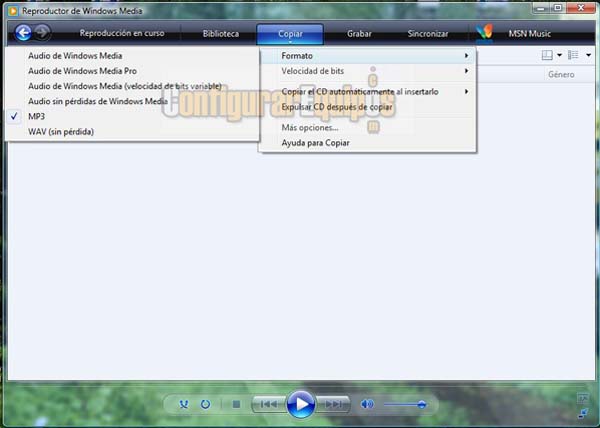Open the Biblioteca tab
600x428 pixels.
click(221, 34)
